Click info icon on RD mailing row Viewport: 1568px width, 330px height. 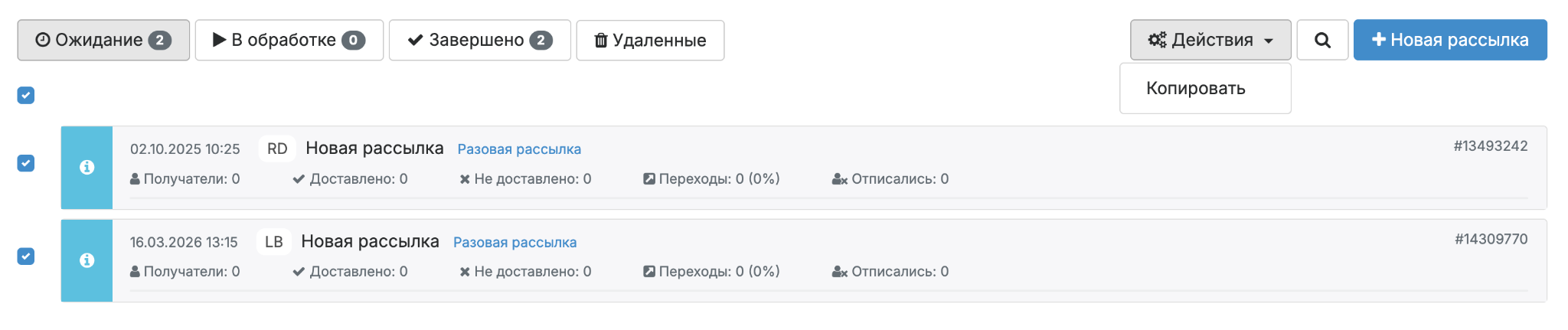[87, 167]
